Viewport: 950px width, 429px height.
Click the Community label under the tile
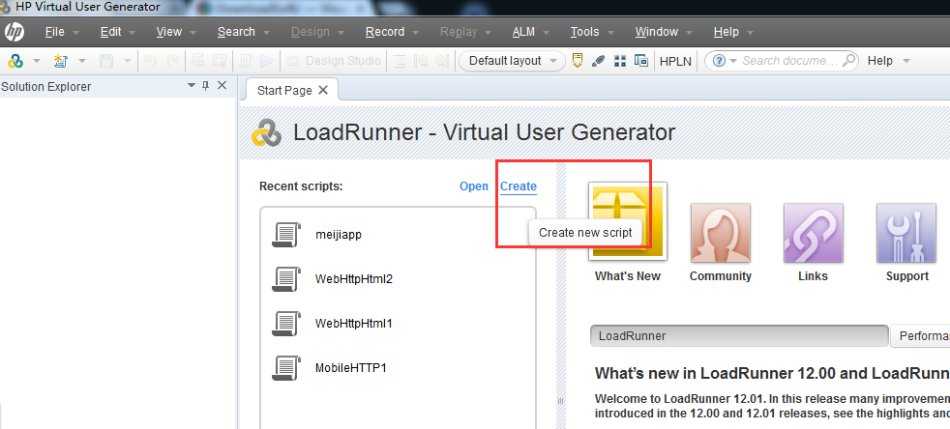(x=720, y=276)
